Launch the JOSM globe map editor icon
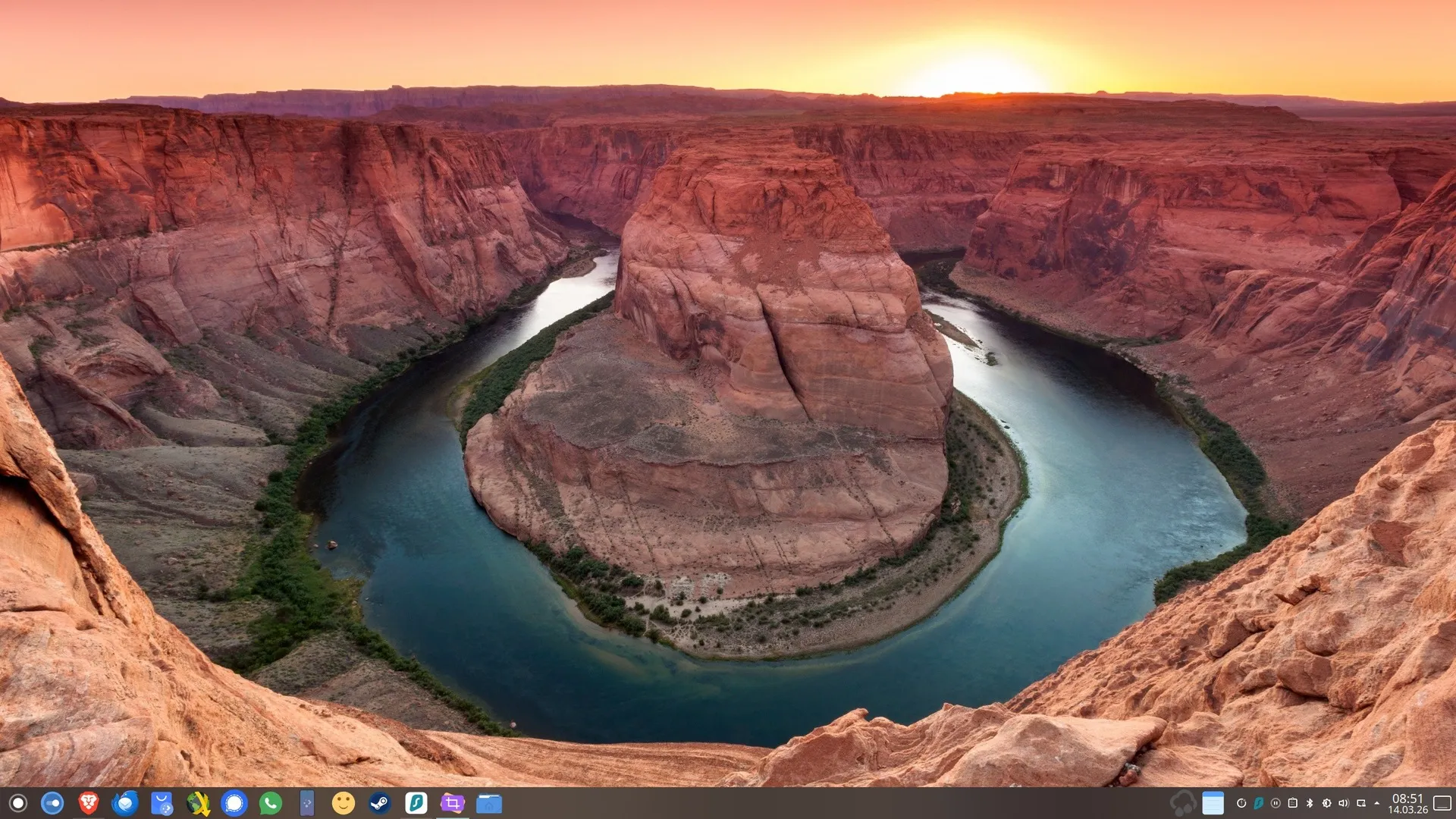1456x819 pixels. [198, 803]
